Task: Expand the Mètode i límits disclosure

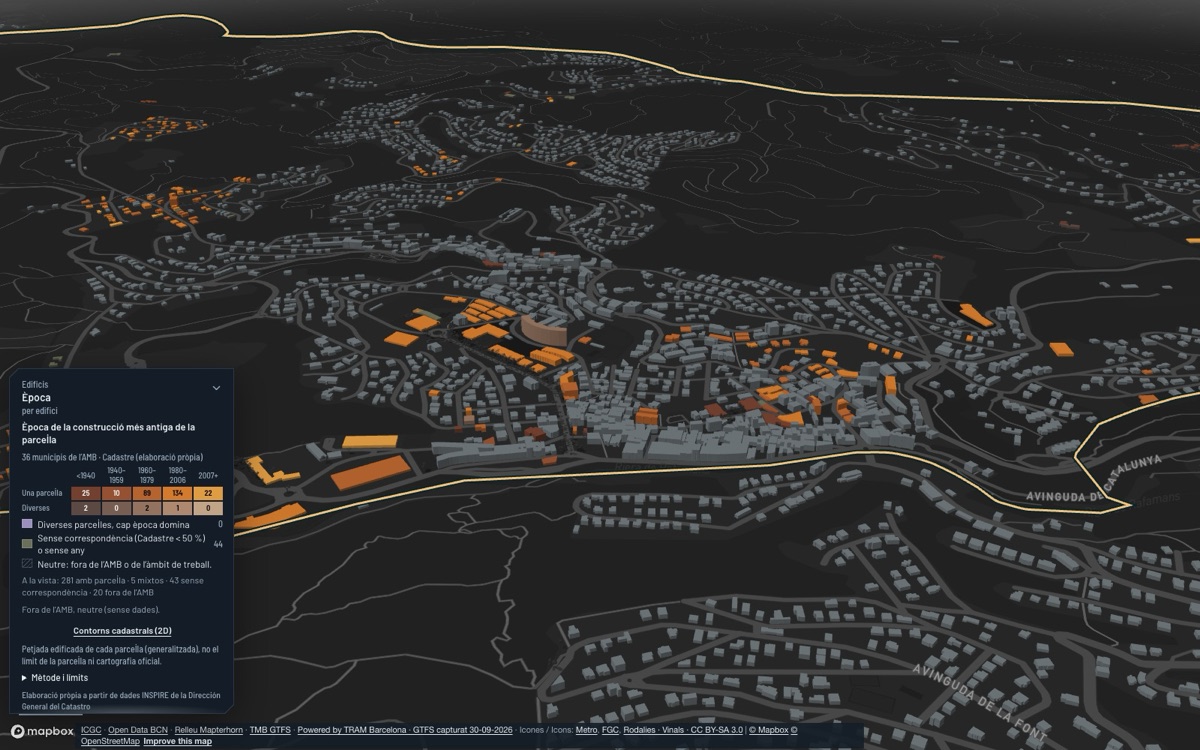Action: 54,678
